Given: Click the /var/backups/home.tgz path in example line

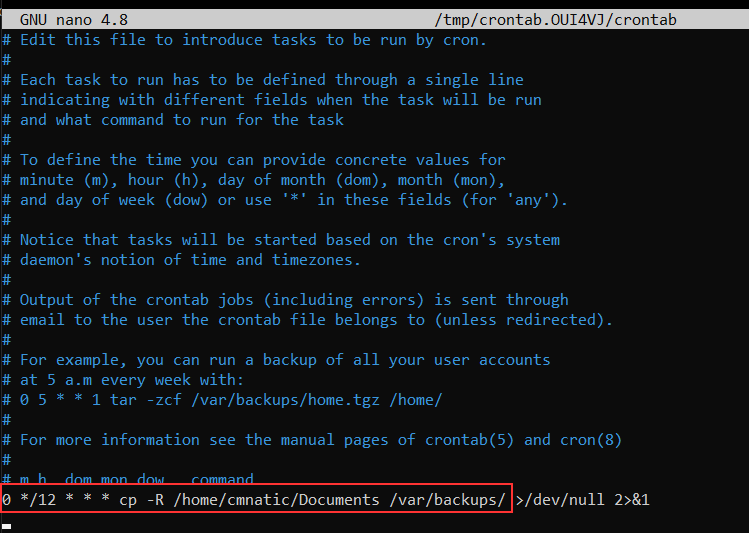Looking at the screenshot, I should click(277, 400).
